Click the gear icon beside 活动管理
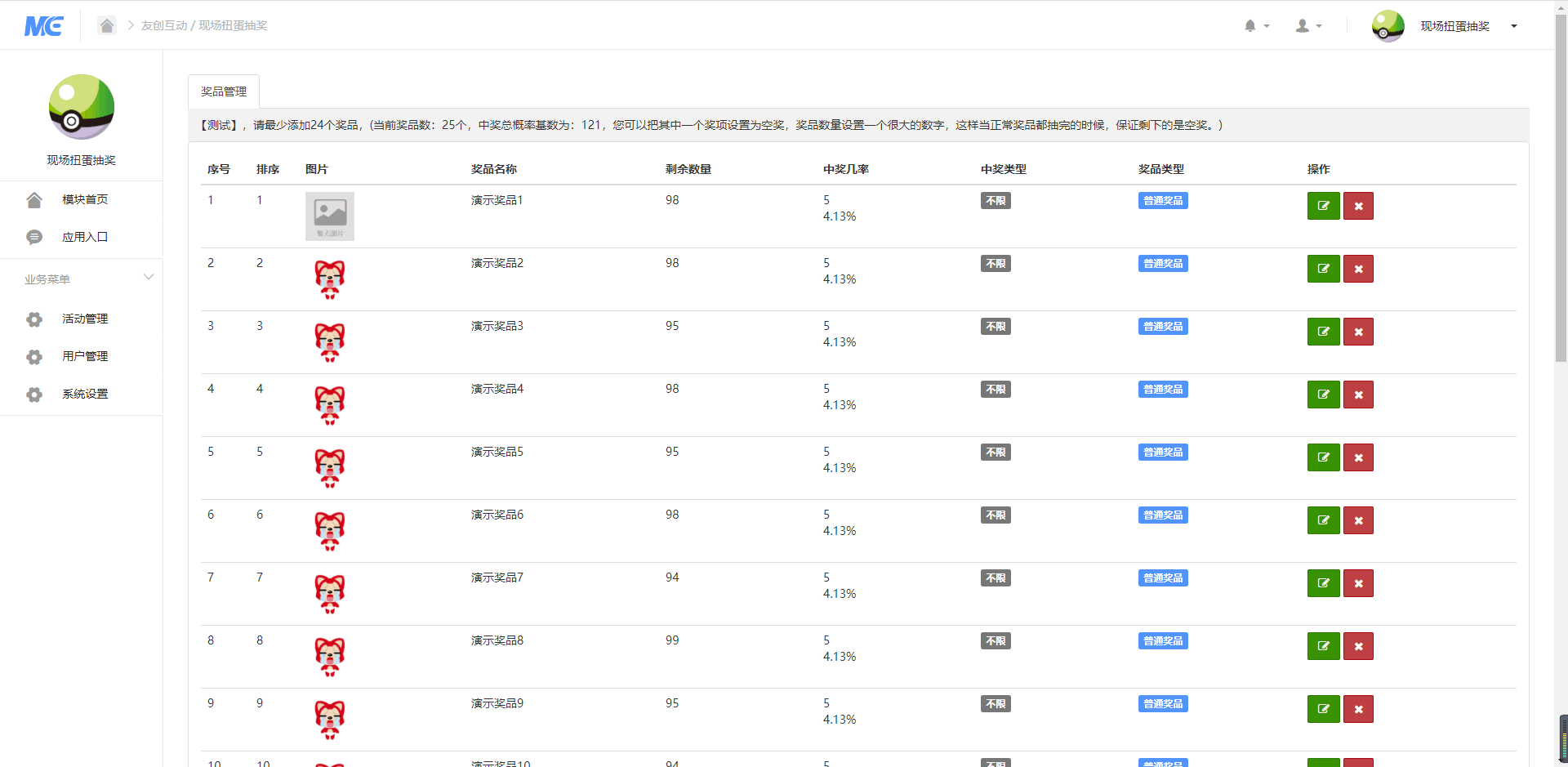This screenshot has height=767, width=1568. pyautogui.click(x=34, y=319)
